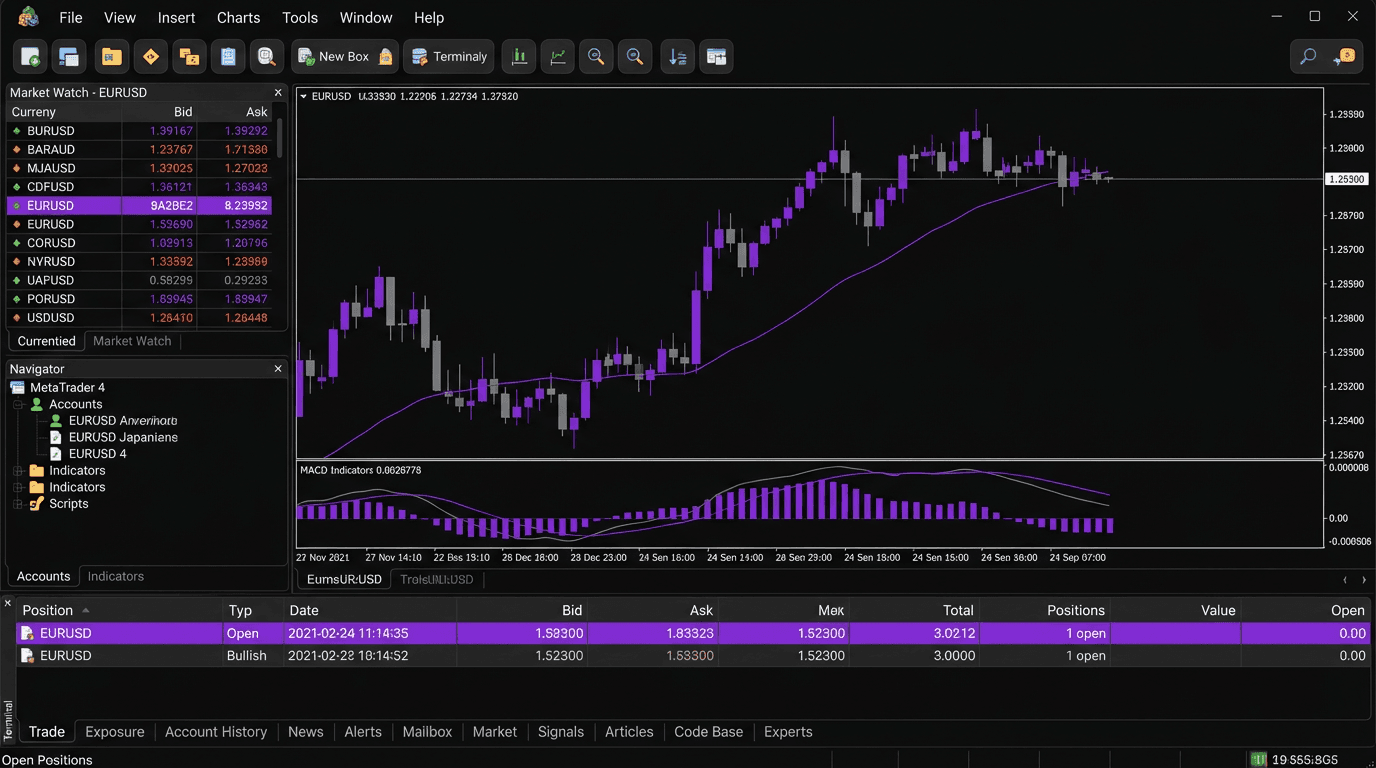Switch to Navigator Indicators tab
1376x768 pixels.
coord(116,576)
